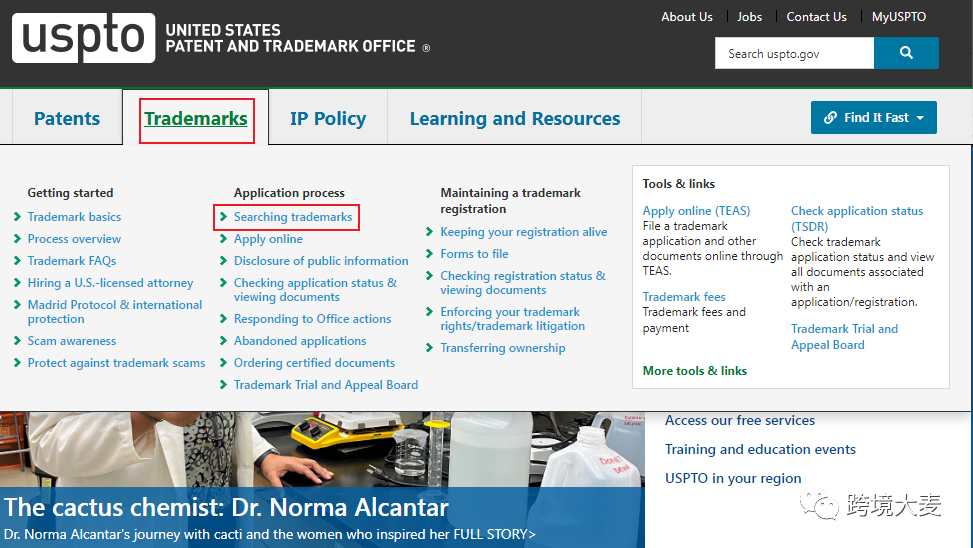
Task: Open Transferring ownership link
Action: coord(503,348)
